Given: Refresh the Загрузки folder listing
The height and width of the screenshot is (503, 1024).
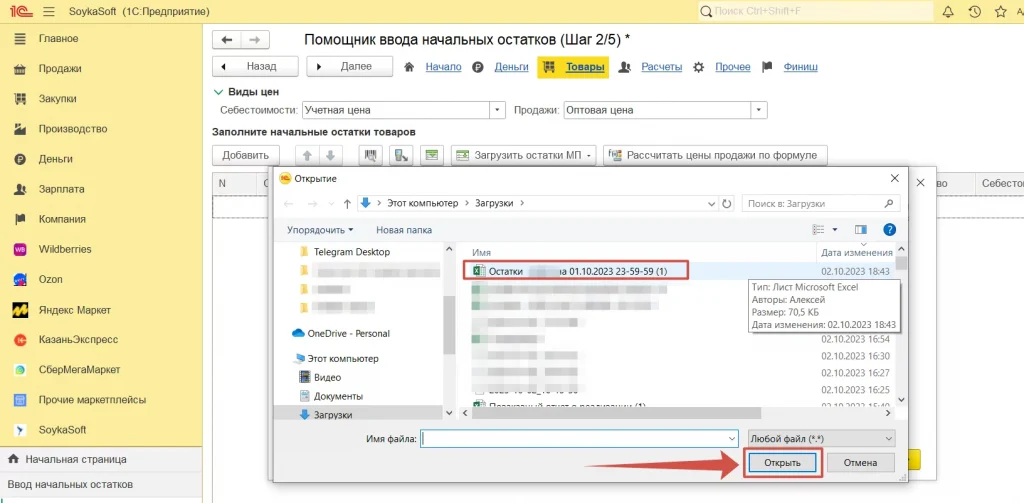Looking at the screenshot, I should click(x=727, y=203).
